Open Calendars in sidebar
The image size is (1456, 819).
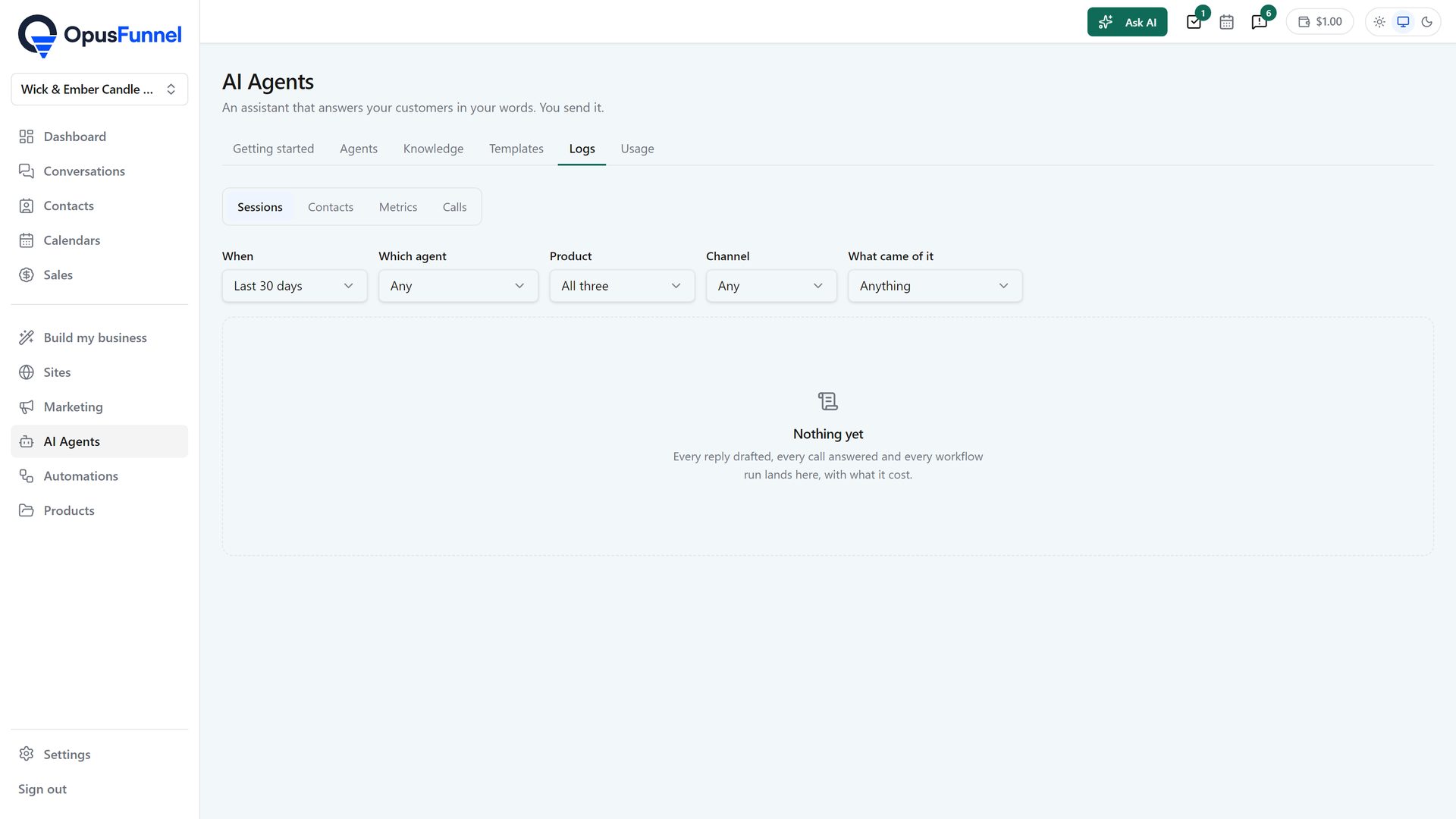(x=99, y=240)
